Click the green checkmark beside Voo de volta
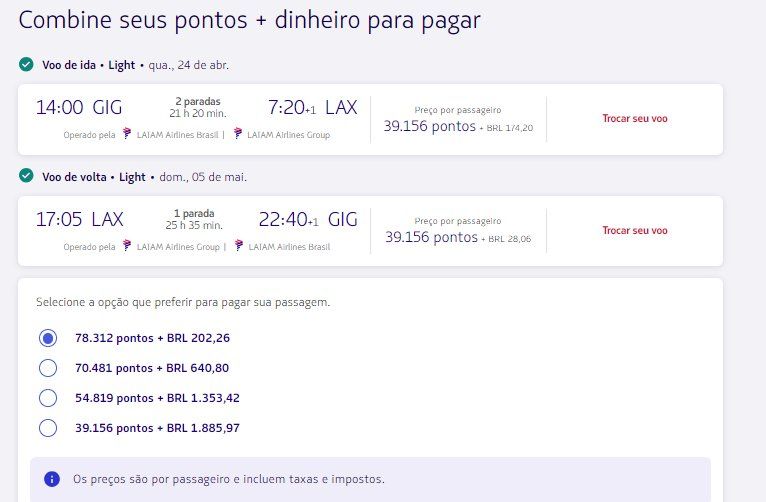766x502 pixels. 26,177
